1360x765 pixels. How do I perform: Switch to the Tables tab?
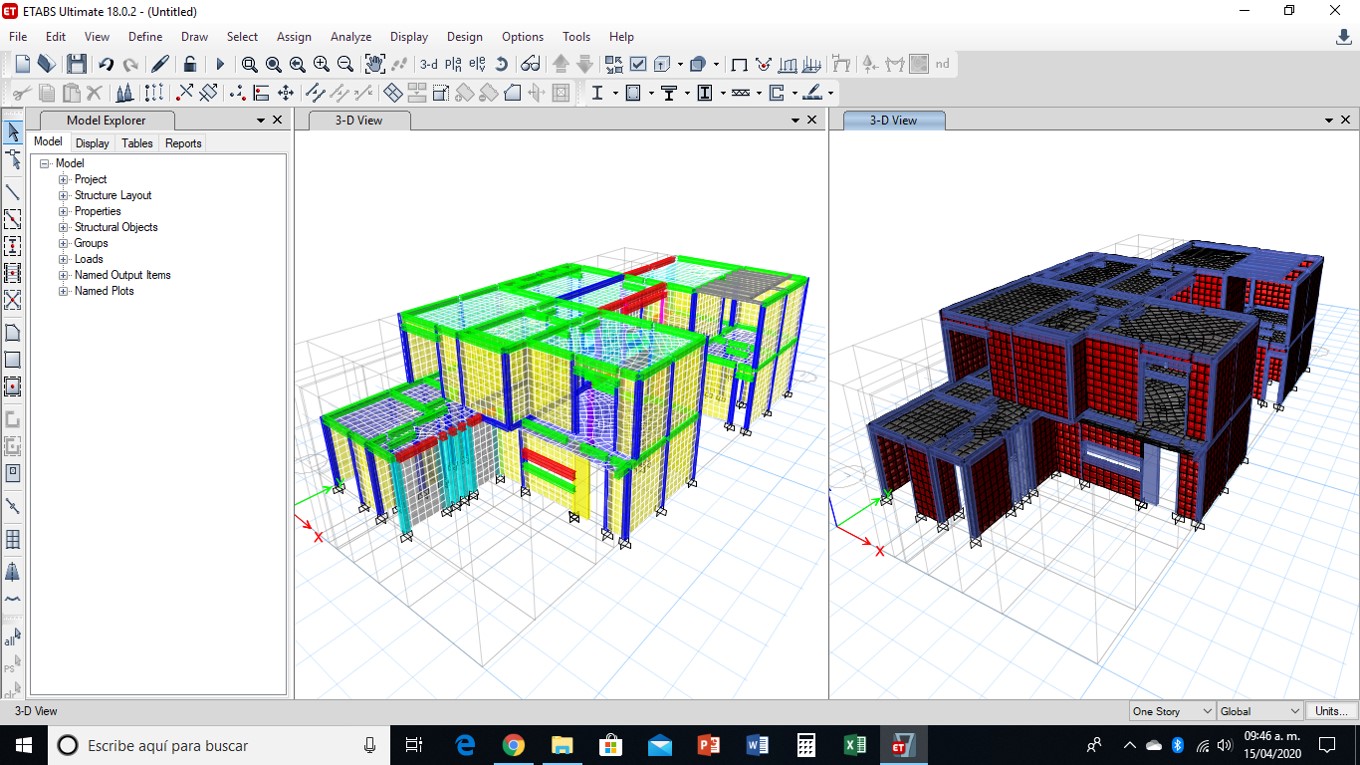pyautogui.click(x=137, y=143)
